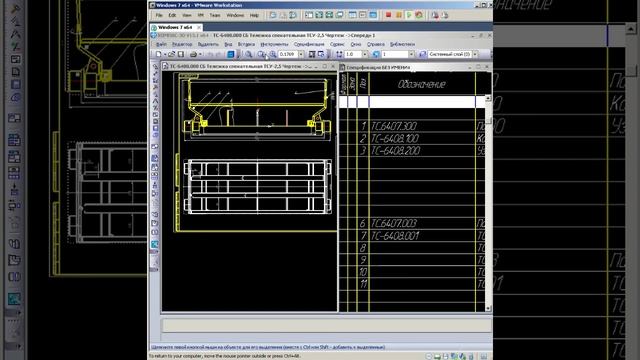Click the large teal icon in background left toolbar
640x360 pixels.
(14, 299)
